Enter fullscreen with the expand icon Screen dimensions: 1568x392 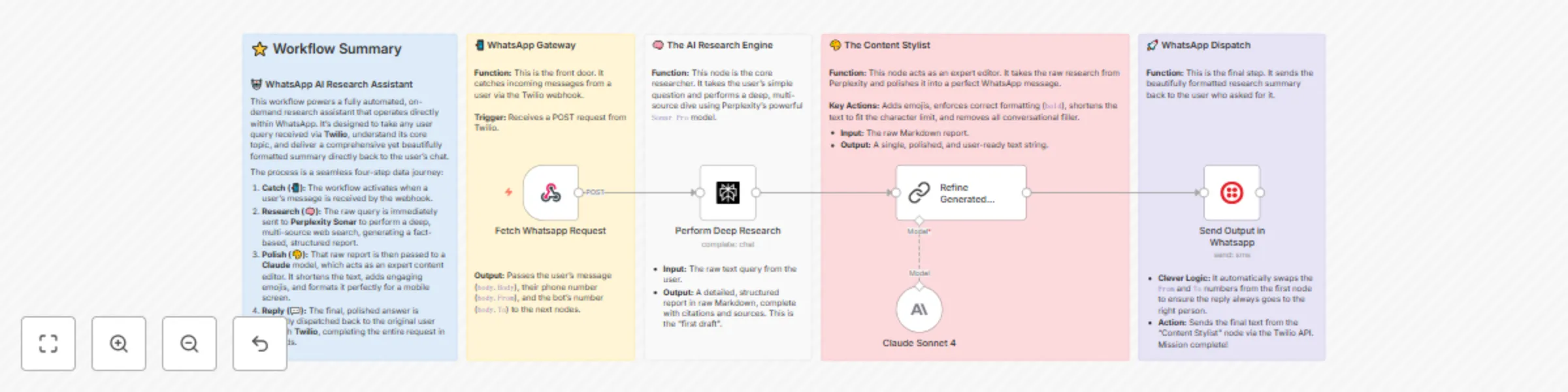(x=48, y=344)
